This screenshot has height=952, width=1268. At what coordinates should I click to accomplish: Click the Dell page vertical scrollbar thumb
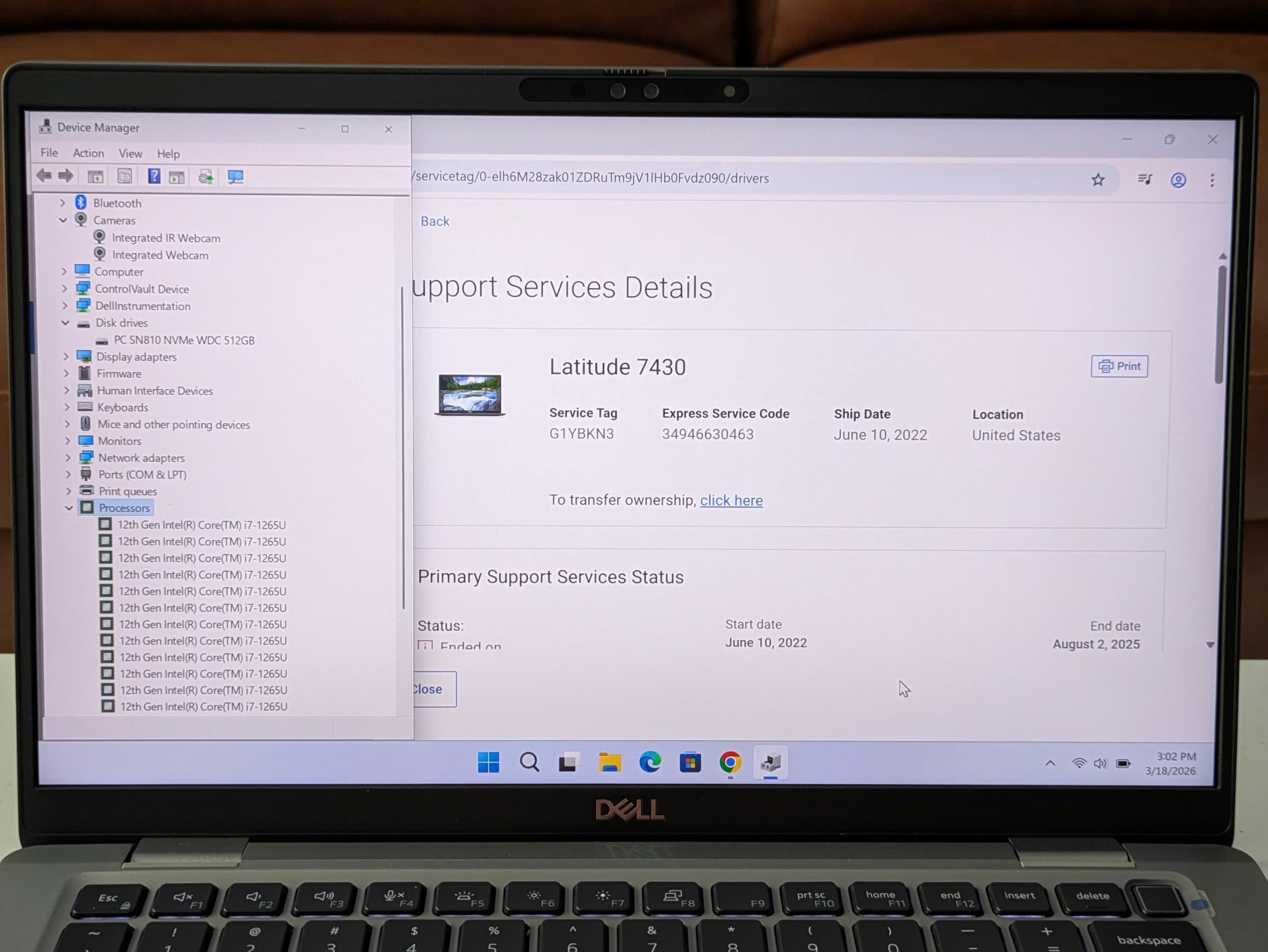pos(1219,324)
